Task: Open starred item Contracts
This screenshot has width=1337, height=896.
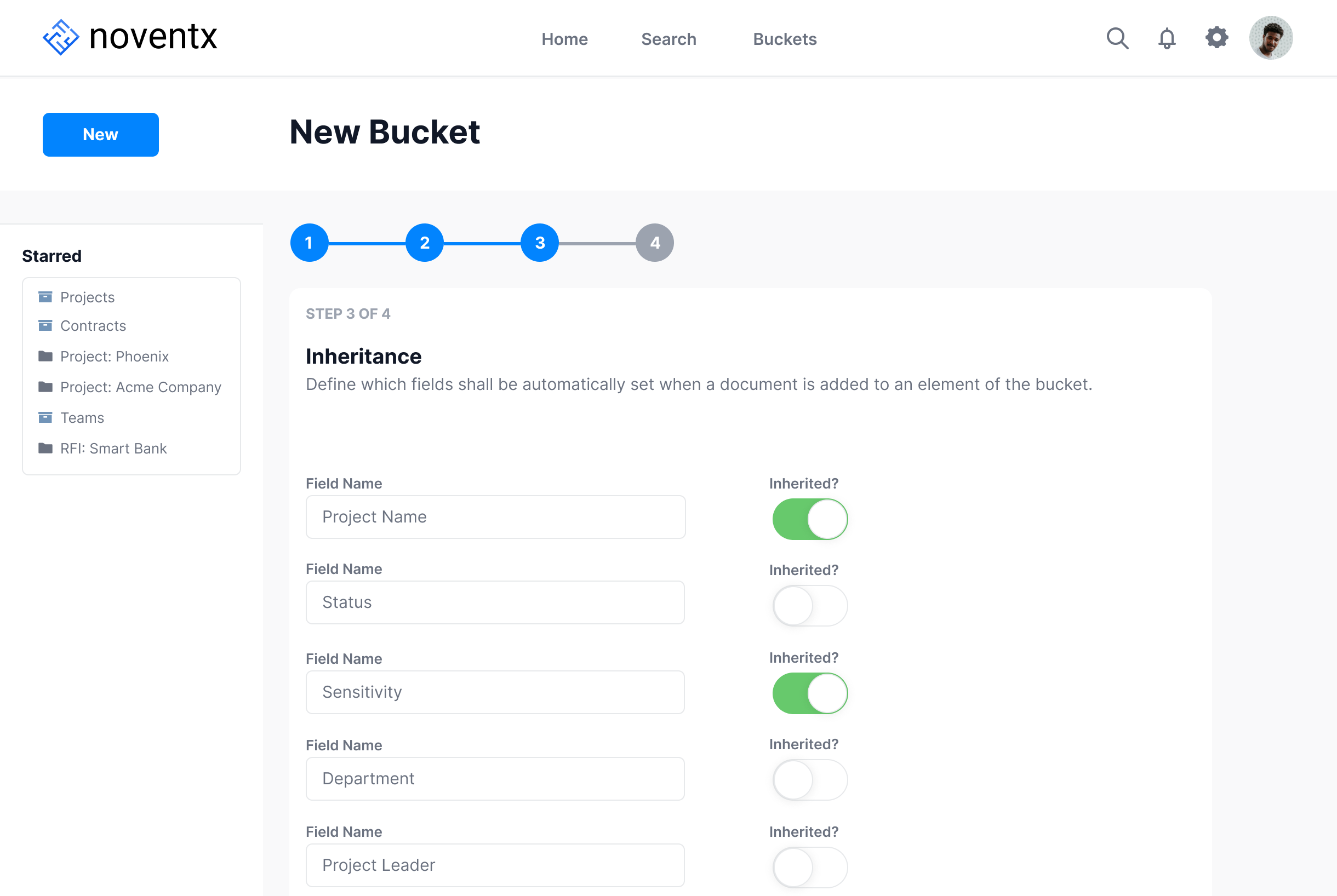Action: point(93,326)
